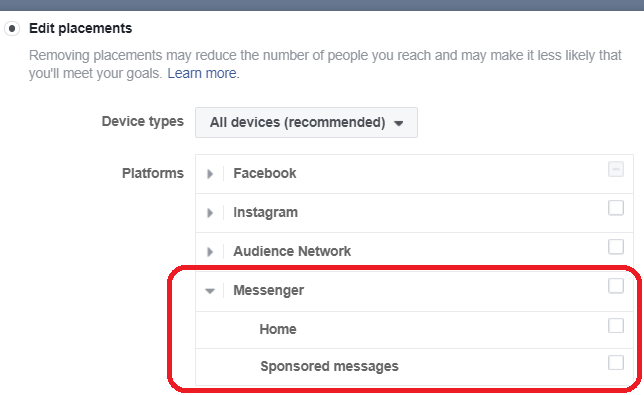Enable the Messenger platform checkbox
644x395 pixels.
click(616, 286)
